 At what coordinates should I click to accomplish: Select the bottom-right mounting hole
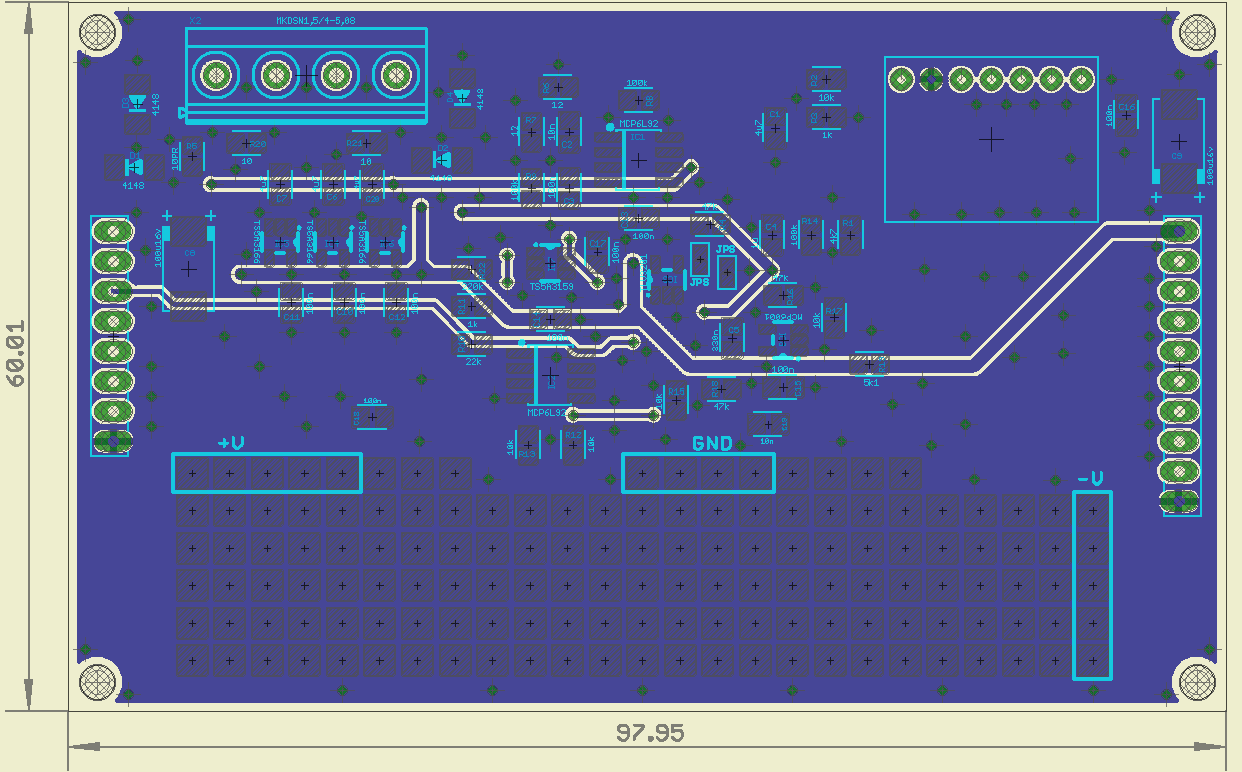coord(1196,682)
